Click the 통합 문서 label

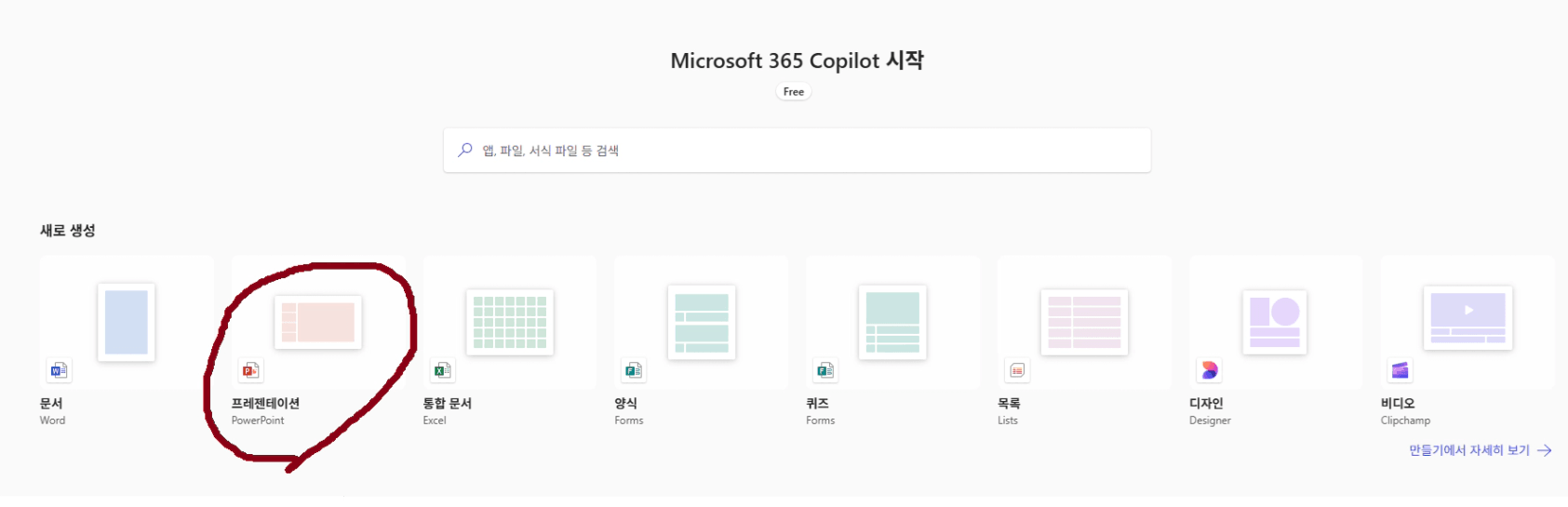448,403
